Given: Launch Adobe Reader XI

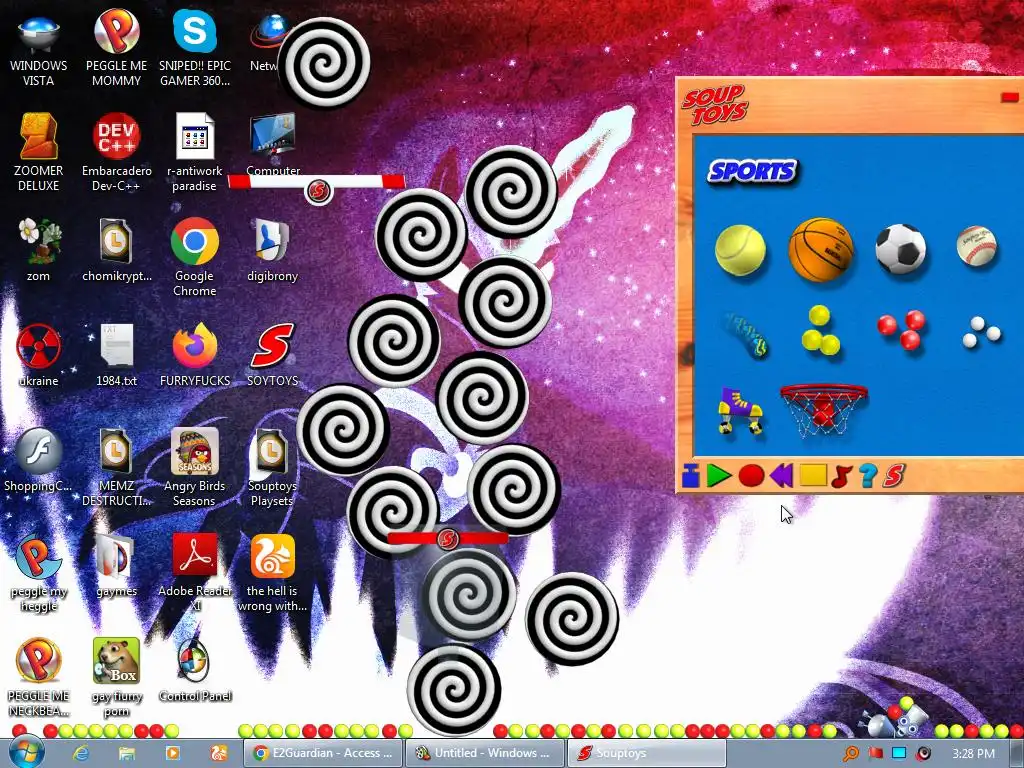Looking at the screenshot, I should (195, 573).
